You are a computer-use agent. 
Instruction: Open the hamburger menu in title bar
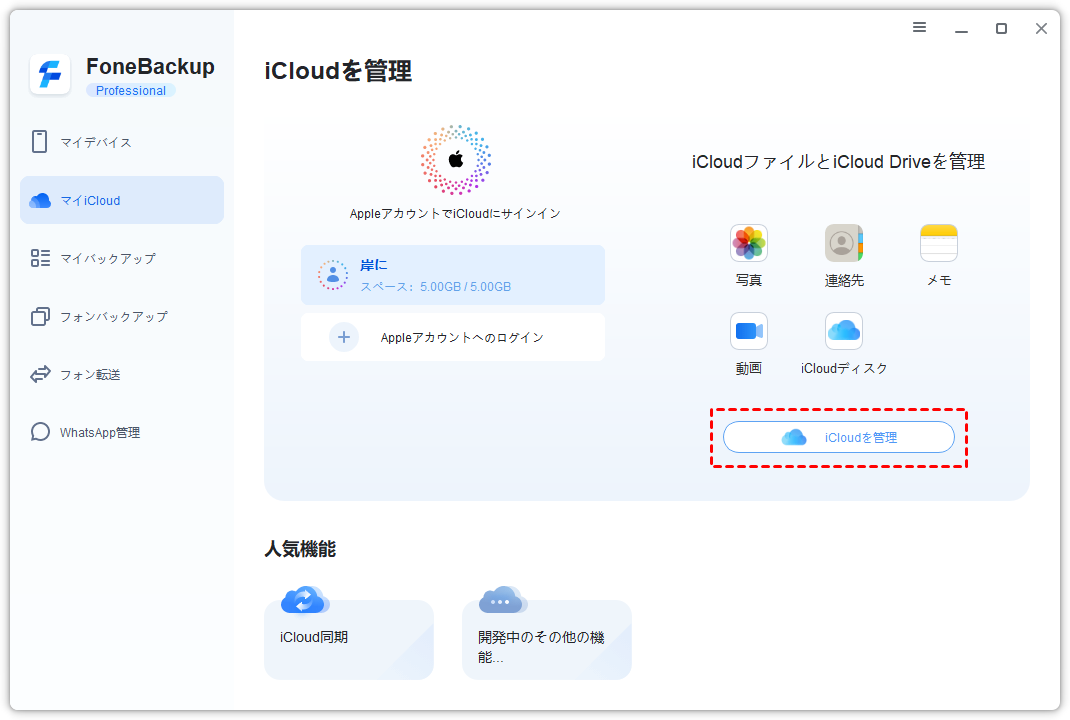coord(919,28)
